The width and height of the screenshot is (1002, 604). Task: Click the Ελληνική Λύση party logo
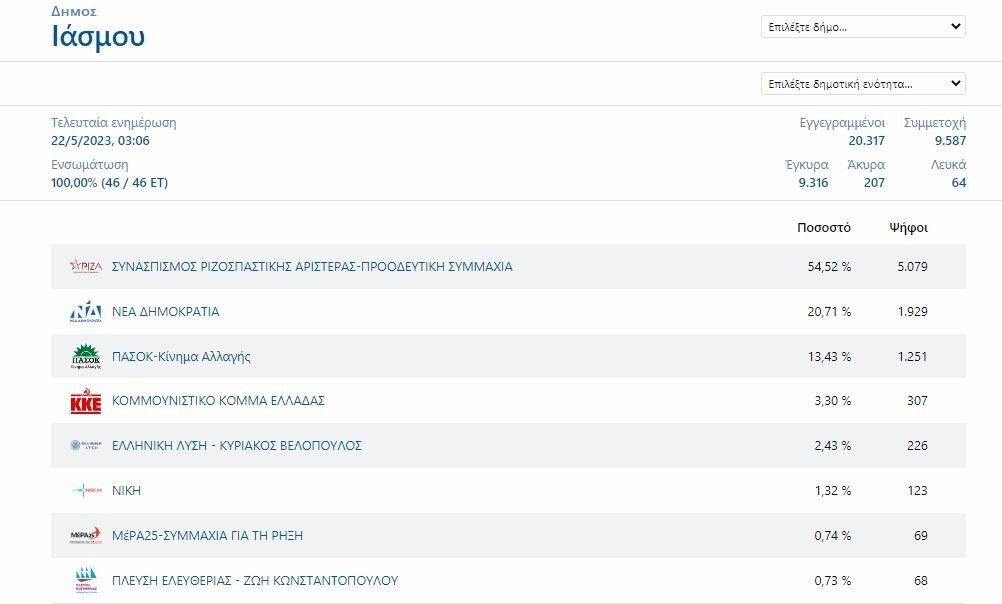[x=86, y=445]
